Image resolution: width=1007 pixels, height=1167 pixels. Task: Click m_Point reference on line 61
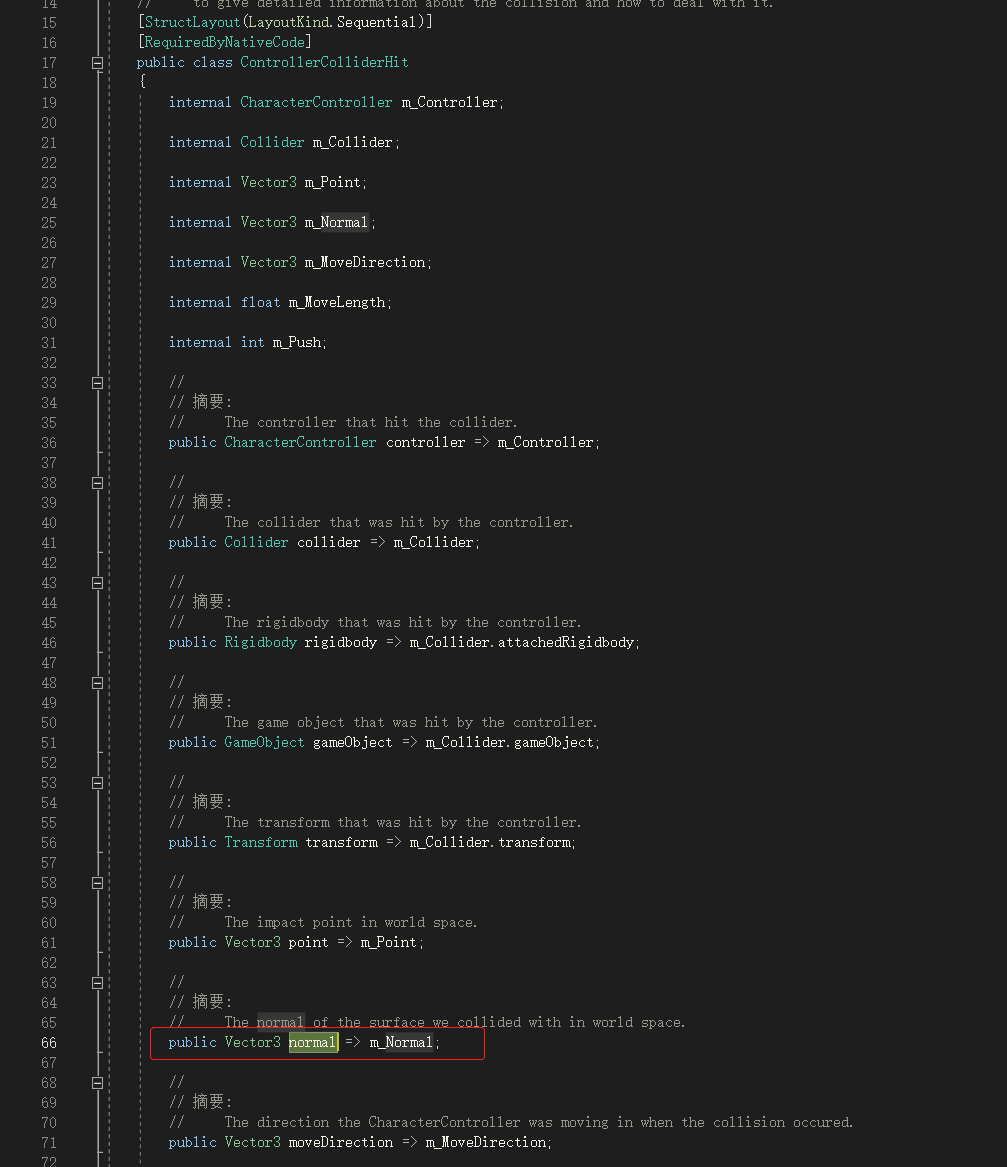tap(389, 943)
